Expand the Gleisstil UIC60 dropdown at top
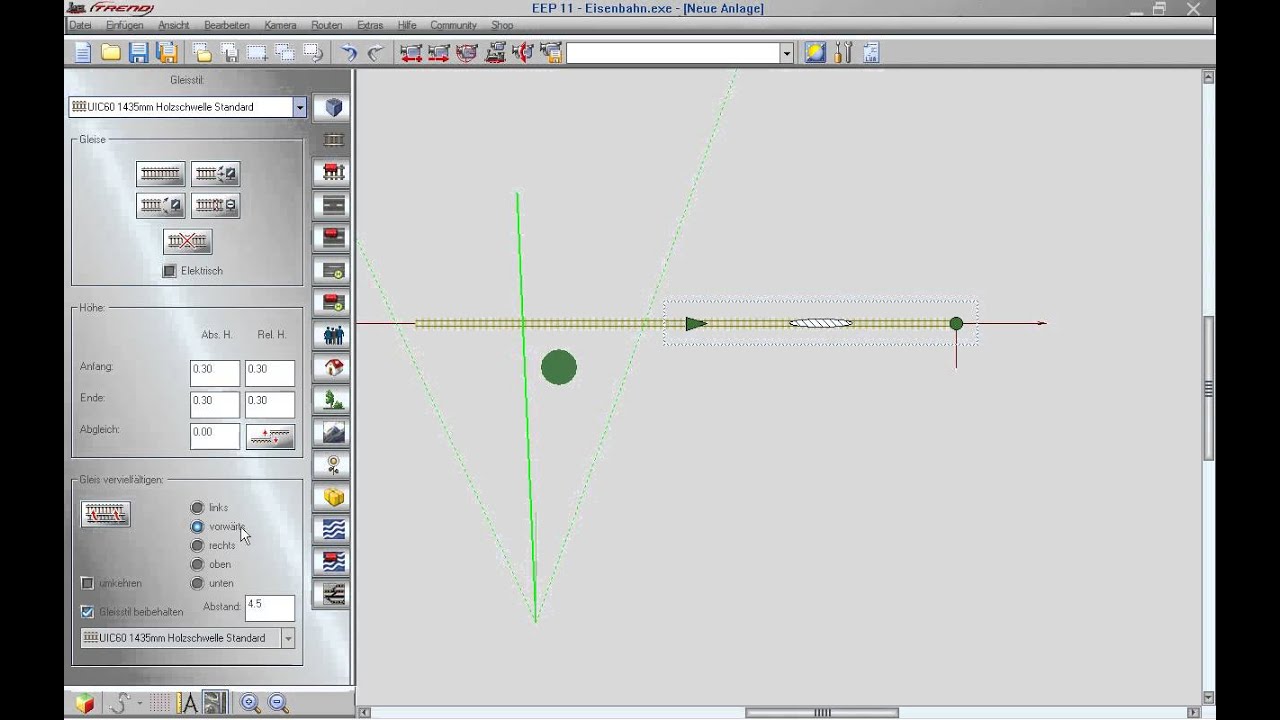Image resolution: width=1280 pixels, height=720 pixels. tap(299, 107)
